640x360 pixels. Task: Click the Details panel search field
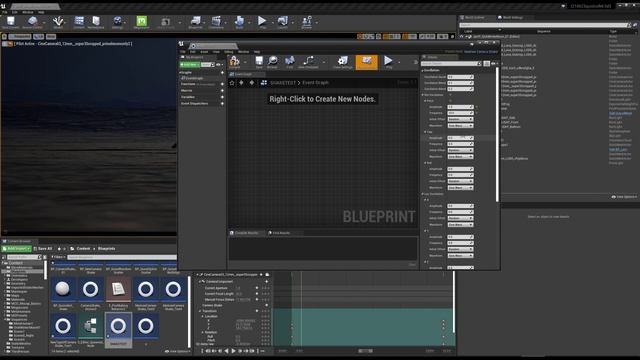tap(451, 64)
